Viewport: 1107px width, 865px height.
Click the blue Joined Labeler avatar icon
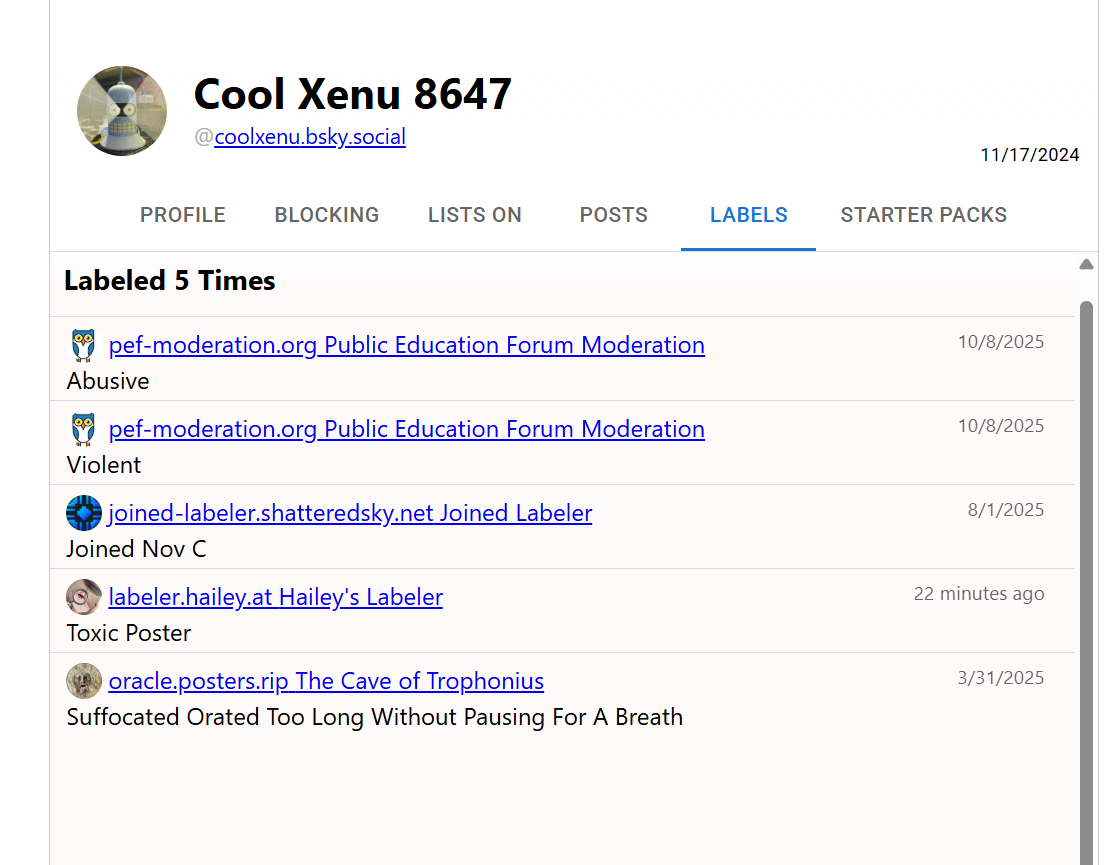click(84, 513)
